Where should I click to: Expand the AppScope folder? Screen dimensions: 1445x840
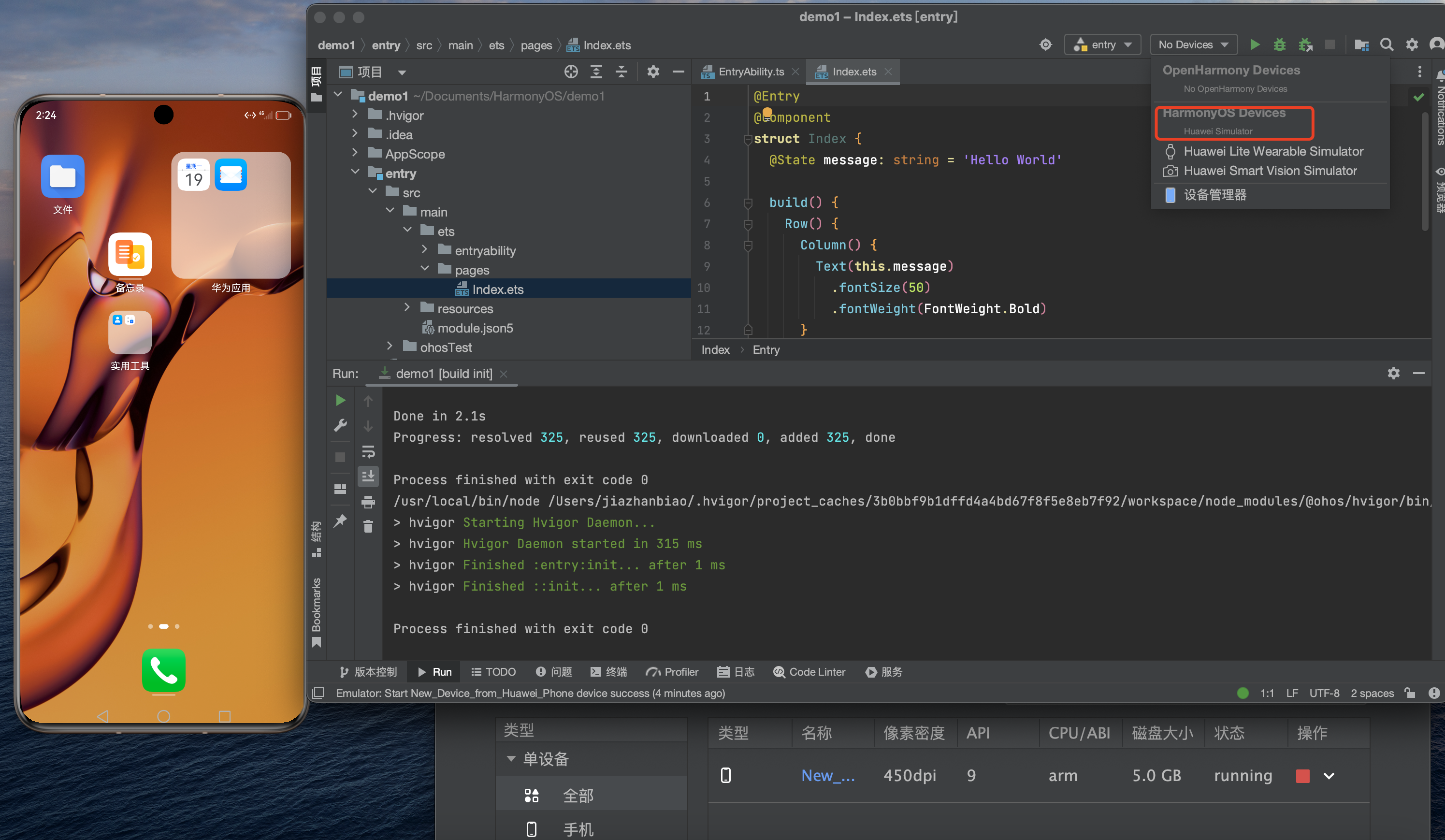click(355, 153)
